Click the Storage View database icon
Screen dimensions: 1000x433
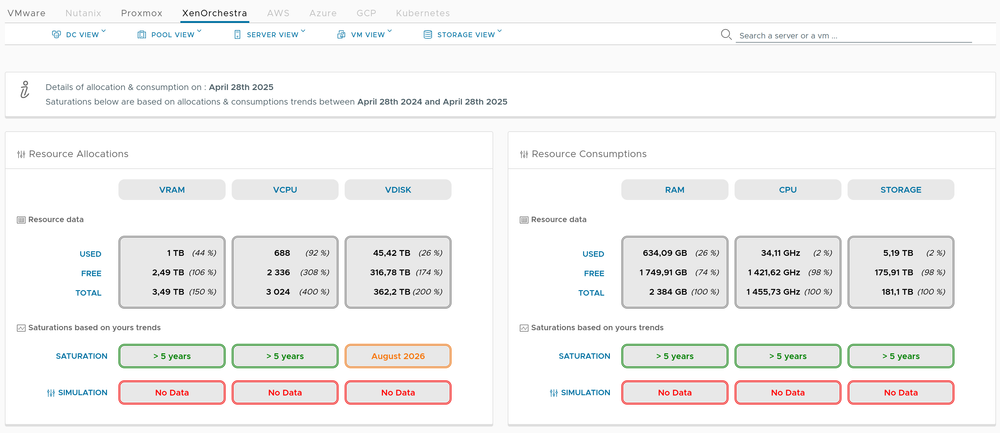tap(428, 34)
